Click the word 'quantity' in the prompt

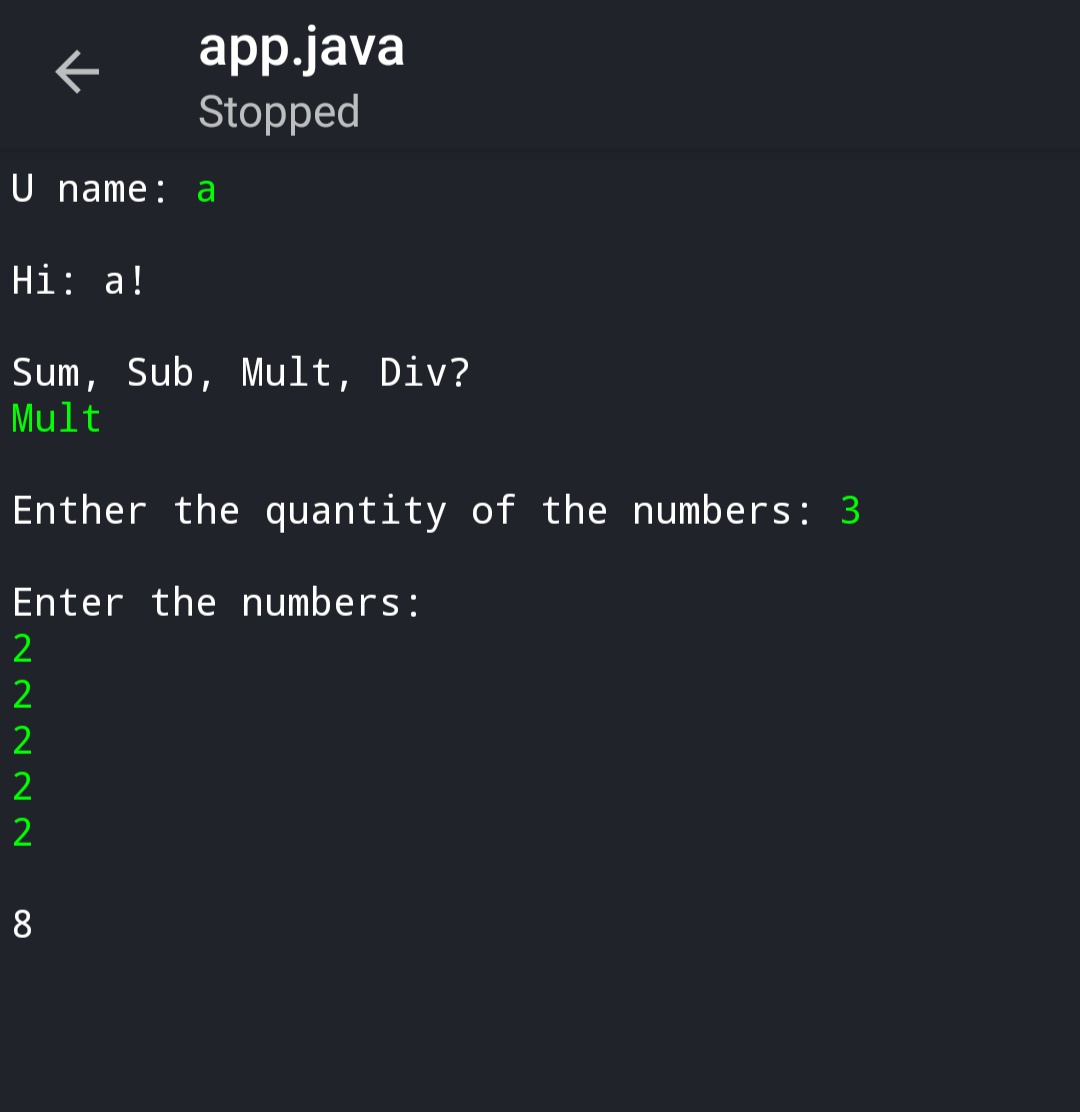(x=356, y=513)
